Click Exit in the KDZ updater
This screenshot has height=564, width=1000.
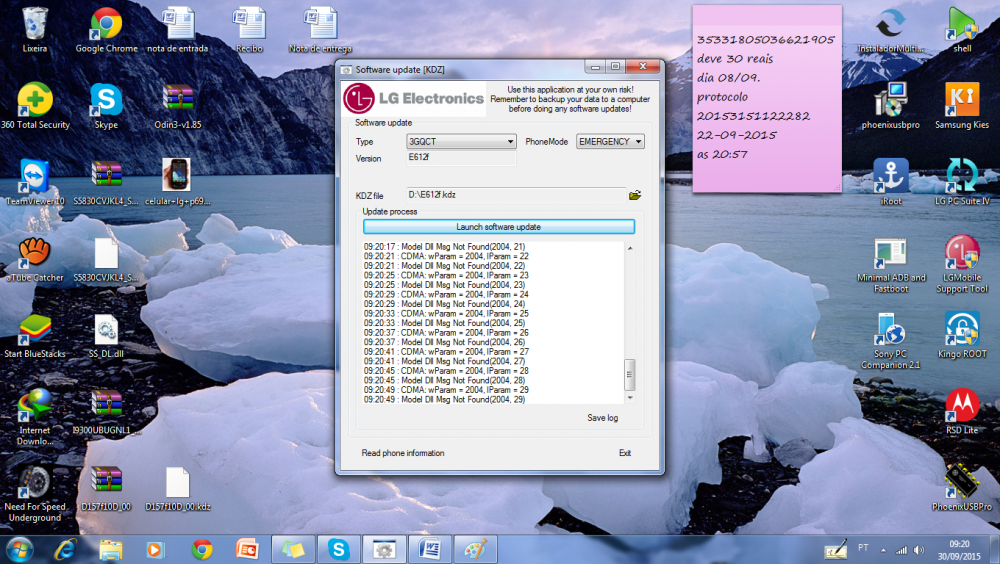625,453
